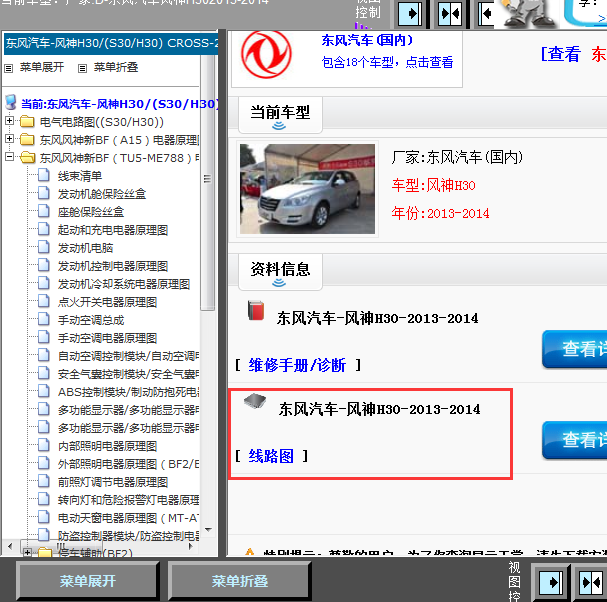Click document icon next to 线束清单
Image resolution: width=607 pixels, height=602 pixels.
click(x=44, y=175)
